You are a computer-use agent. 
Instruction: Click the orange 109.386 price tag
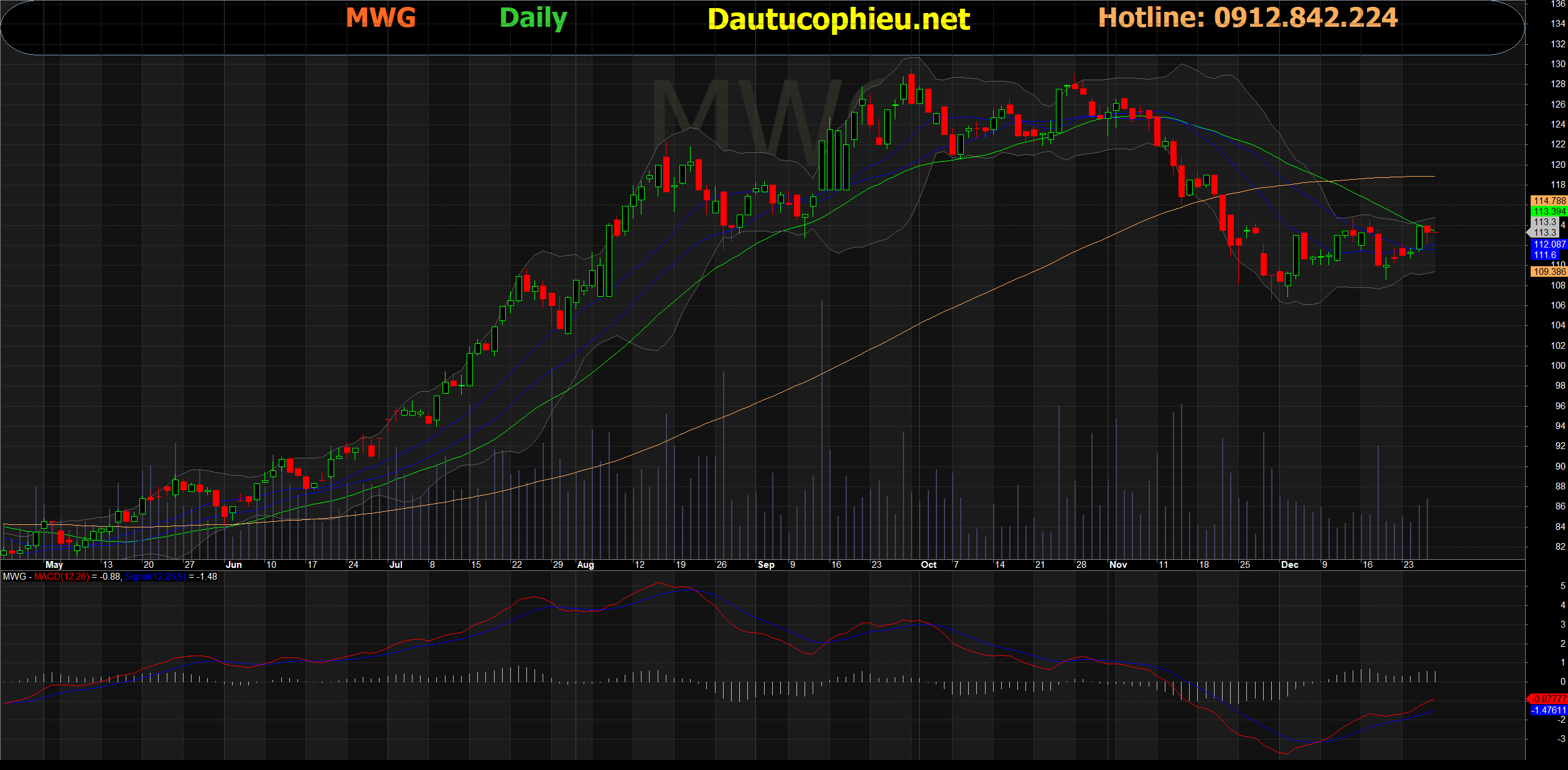click(x=1549, y=272)
